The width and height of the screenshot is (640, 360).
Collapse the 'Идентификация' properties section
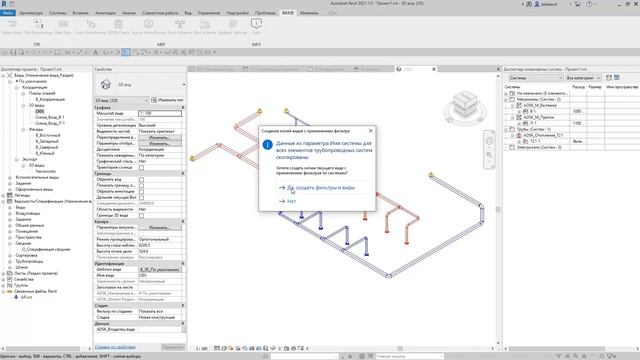[x=183, y=263]
